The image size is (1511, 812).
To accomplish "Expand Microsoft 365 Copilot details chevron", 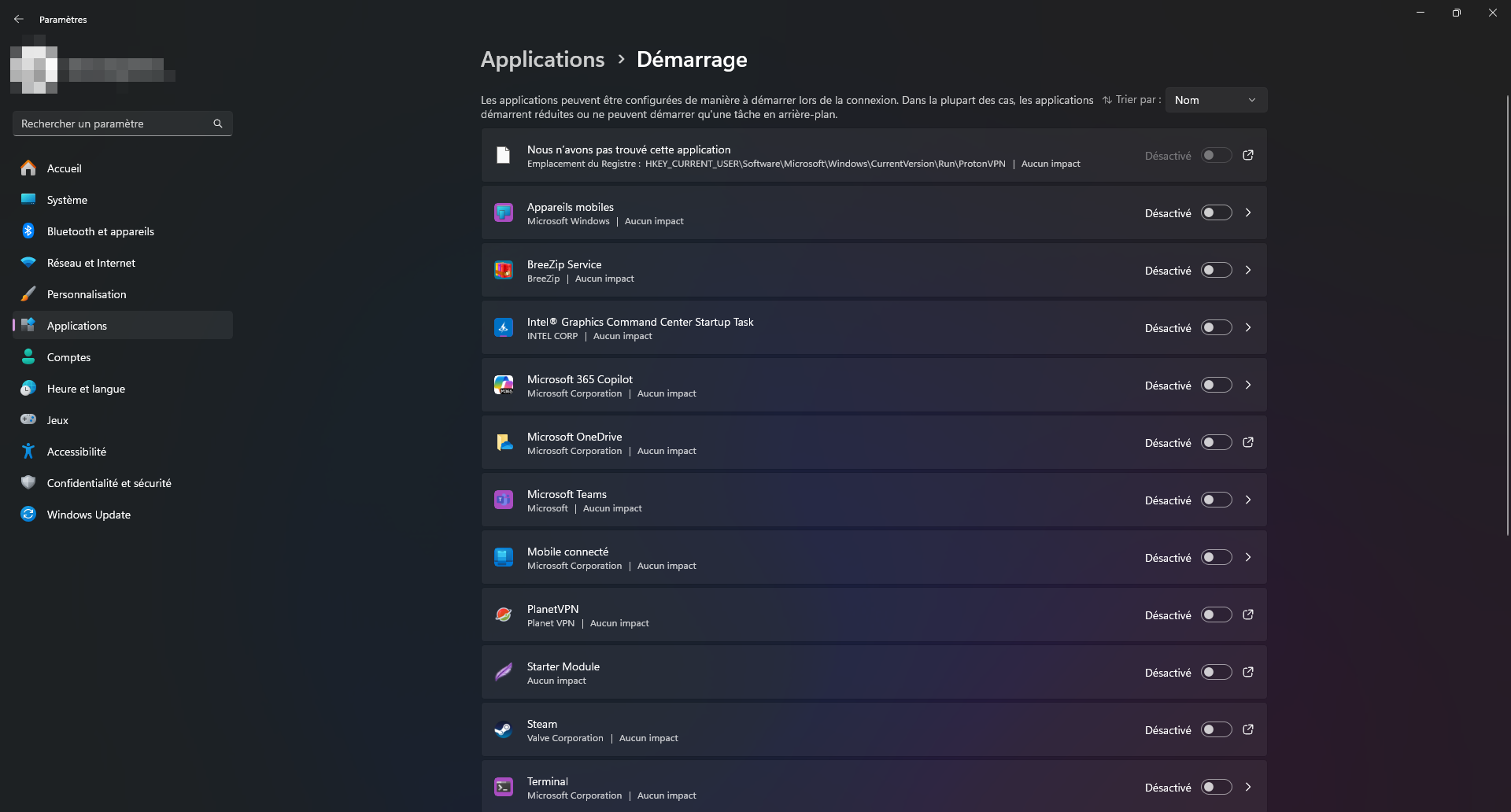I will 1248,385.
